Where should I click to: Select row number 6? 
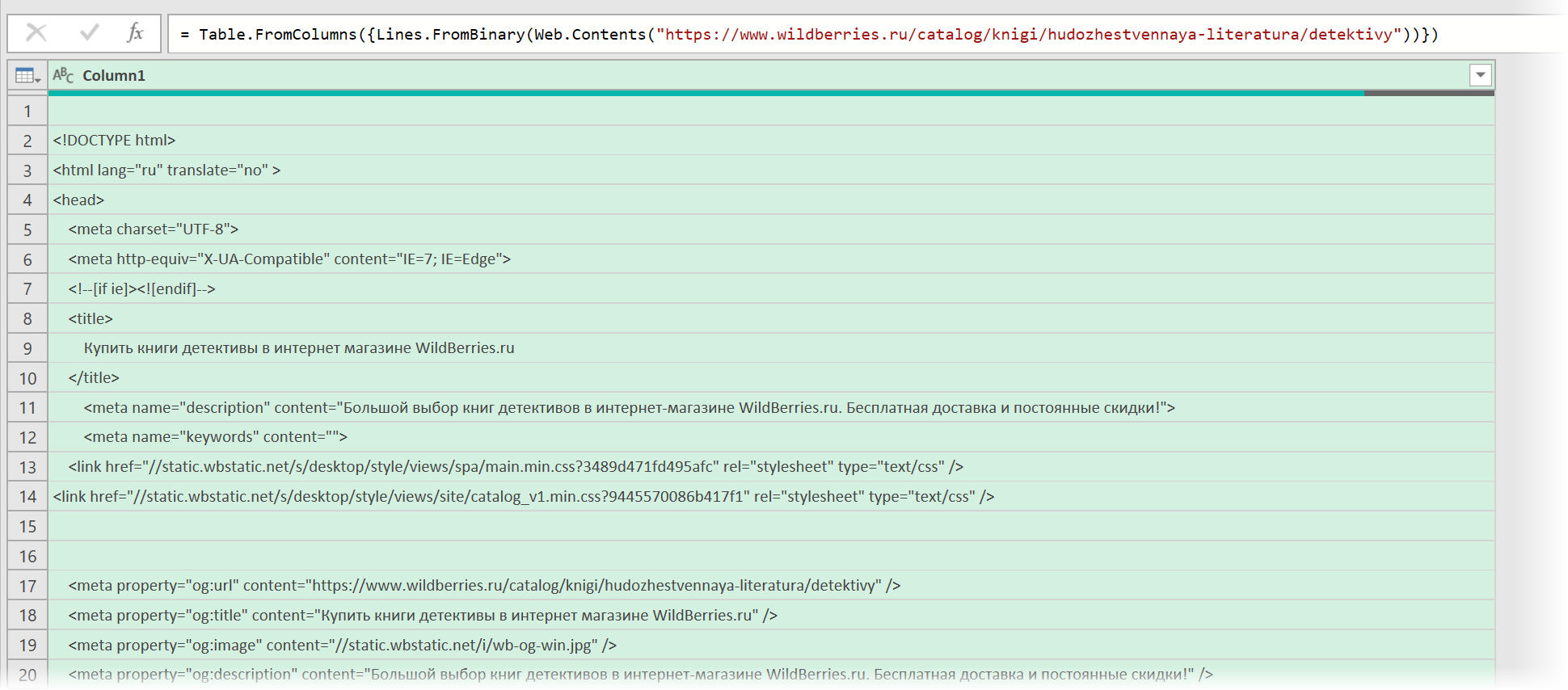pyautogui.click(x=27, y=259)
